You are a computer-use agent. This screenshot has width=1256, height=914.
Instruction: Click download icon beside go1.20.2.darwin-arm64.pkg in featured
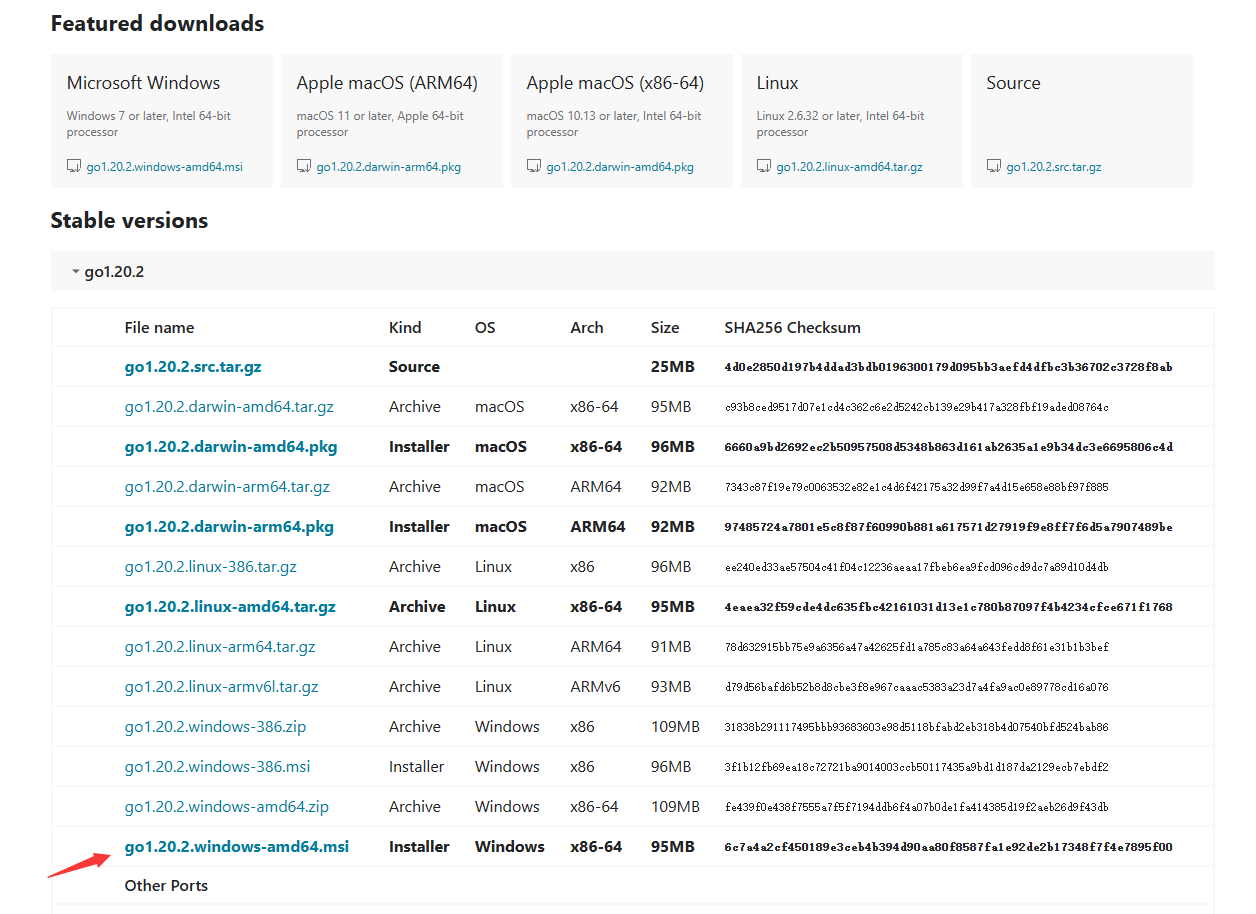point(304,166)
